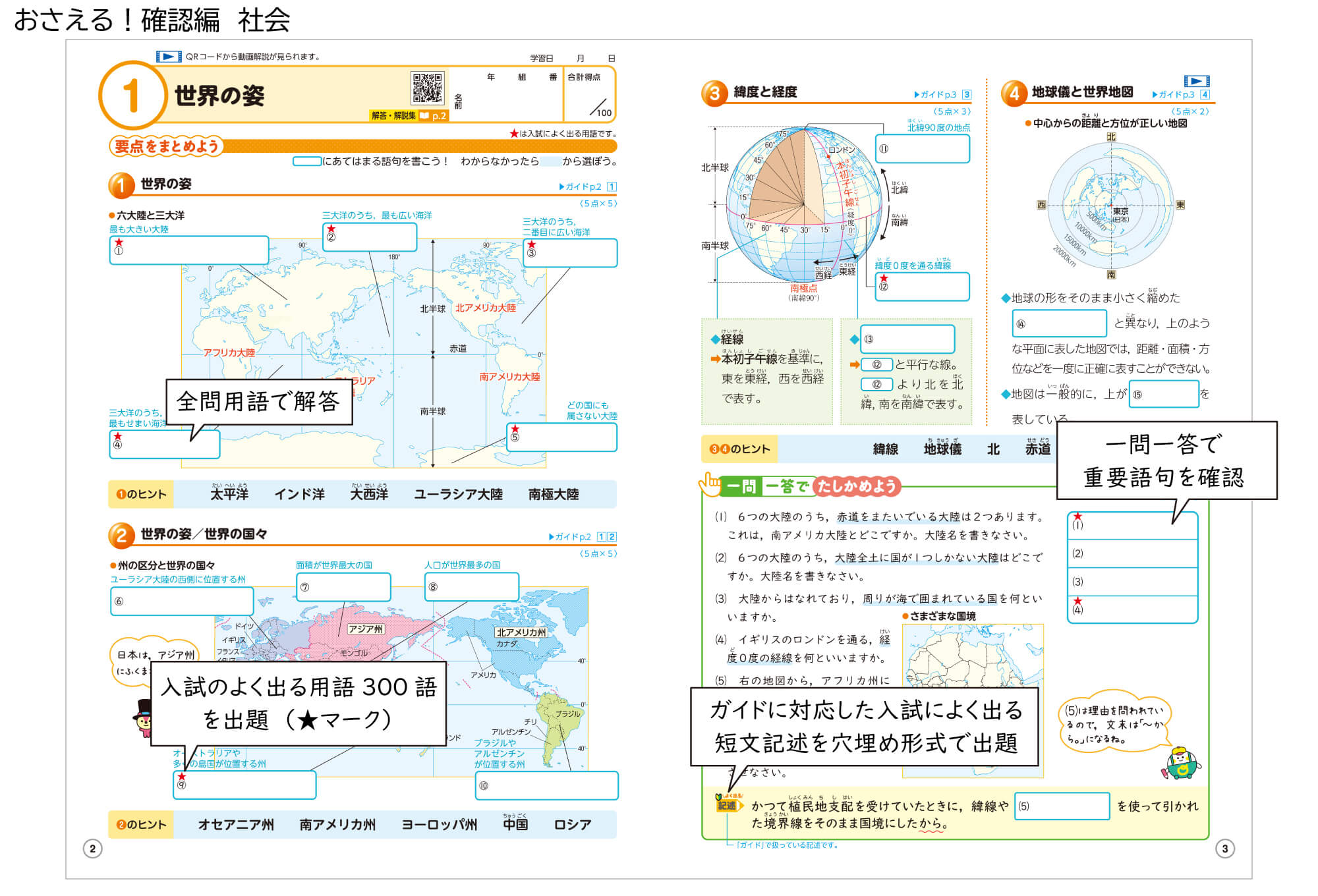Click the アフリカ大陸 map label
The height and width of the screenshot is (896, 1318).
229,353
